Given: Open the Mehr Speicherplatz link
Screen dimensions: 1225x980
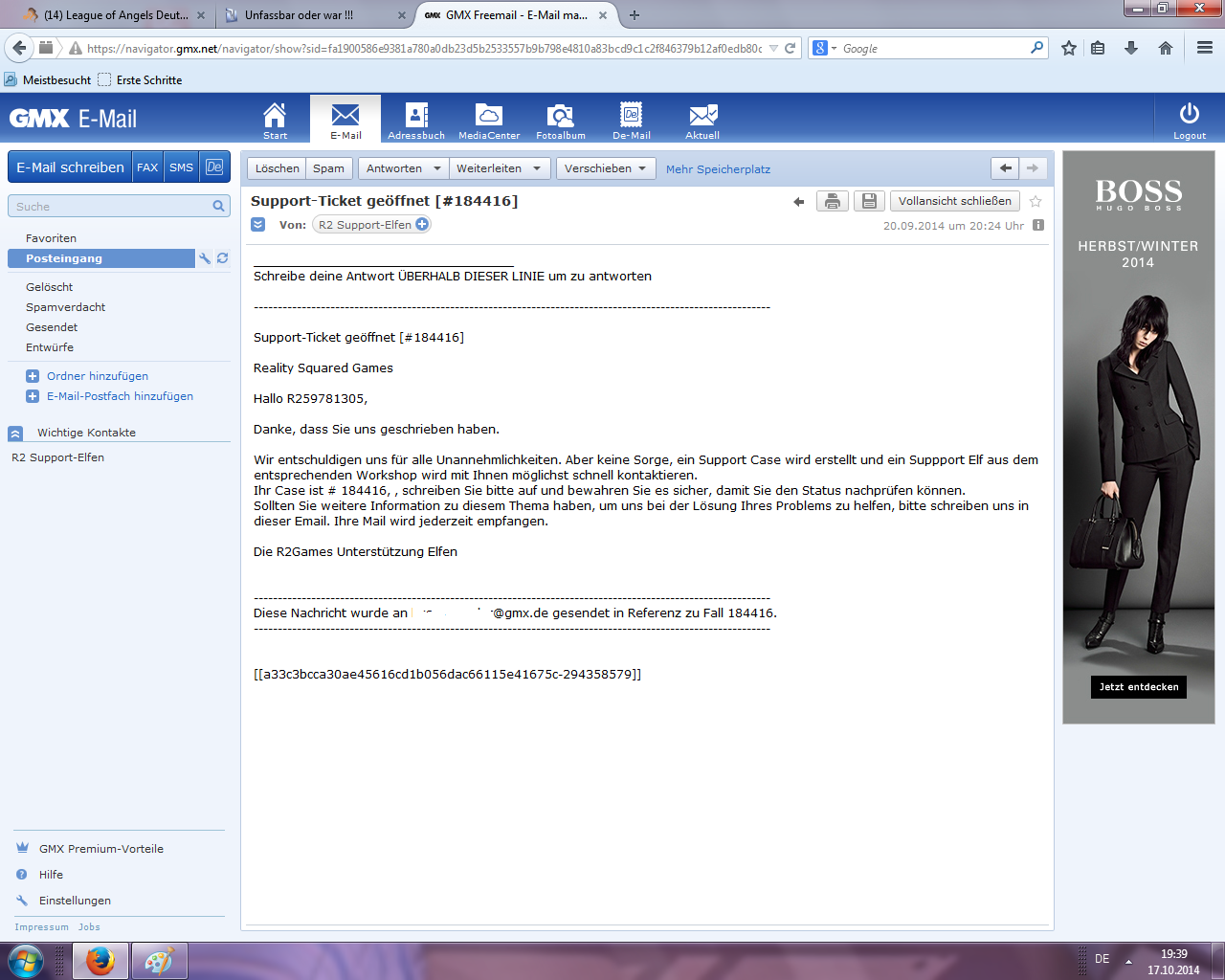Looking at the screenshot, I should click(x=718, y=169).
